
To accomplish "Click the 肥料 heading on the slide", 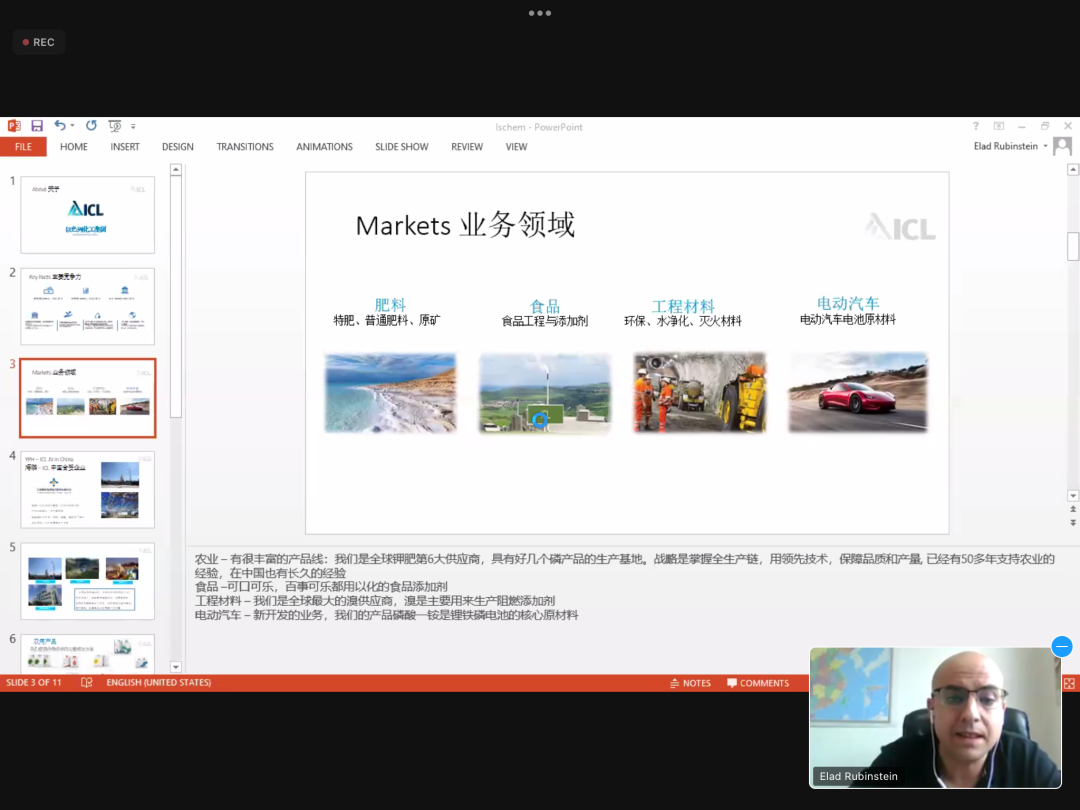I will click(390, 304).
